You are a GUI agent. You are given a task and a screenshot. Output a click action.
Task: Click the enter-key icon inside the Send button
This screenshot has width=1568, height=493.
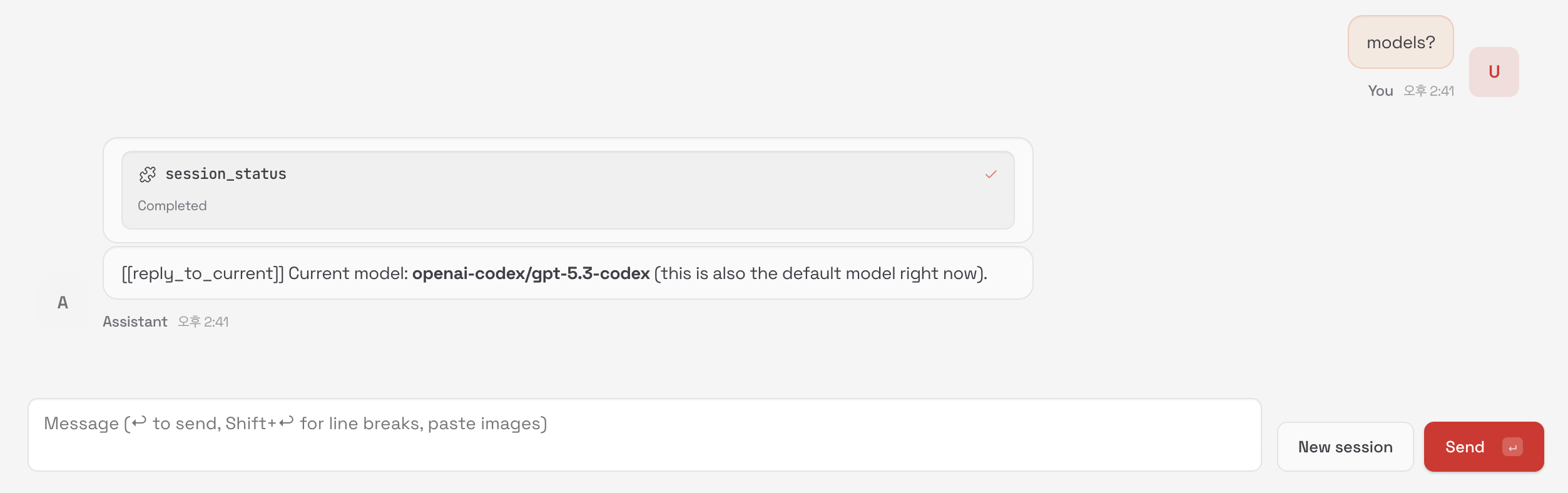click(1512, 447)
